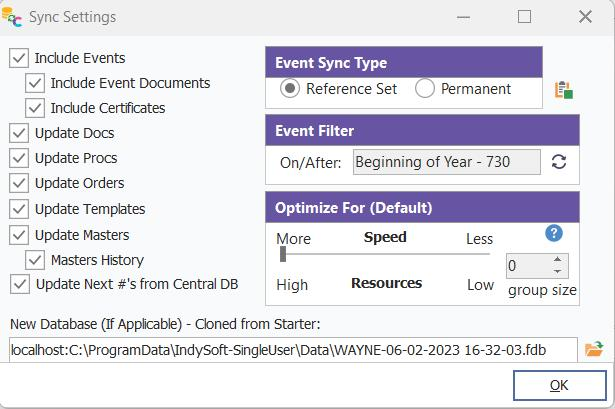This screenshot has width=615, height=409.
Task: Uncheck Update Templates
Action: coord(19,209)
